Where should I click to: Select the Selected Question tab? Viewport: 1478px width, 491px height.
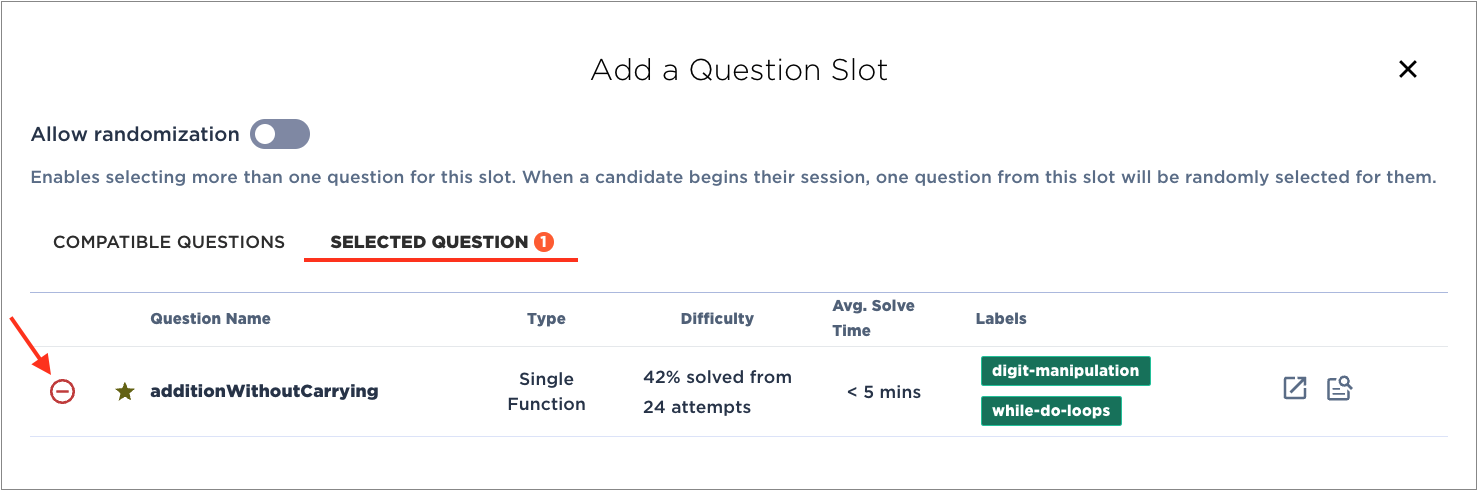441,242
